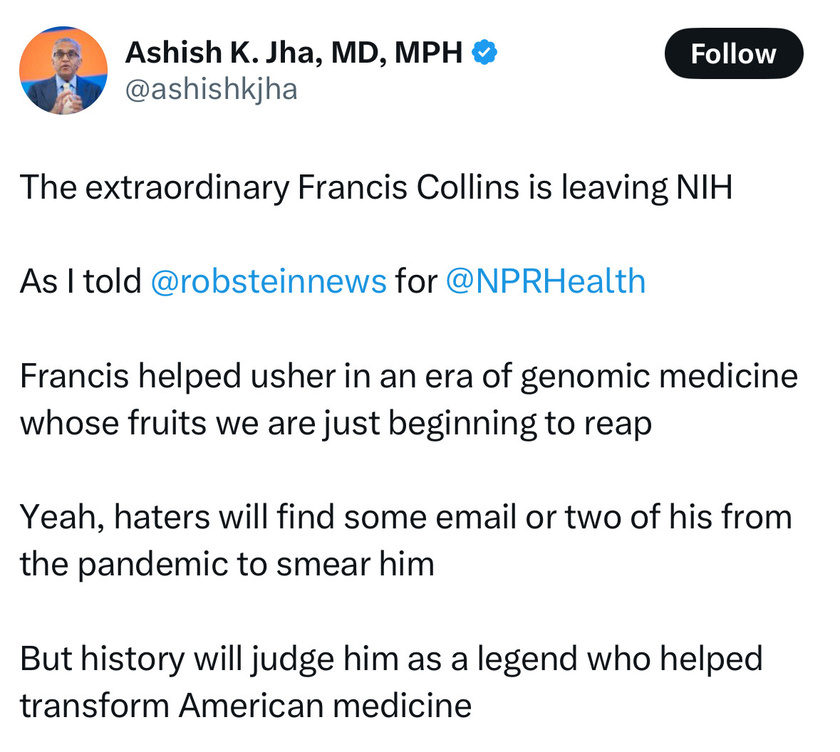Follow Ashish K. Jha's account
Screen dimensions: 840x752
[733, 54]
